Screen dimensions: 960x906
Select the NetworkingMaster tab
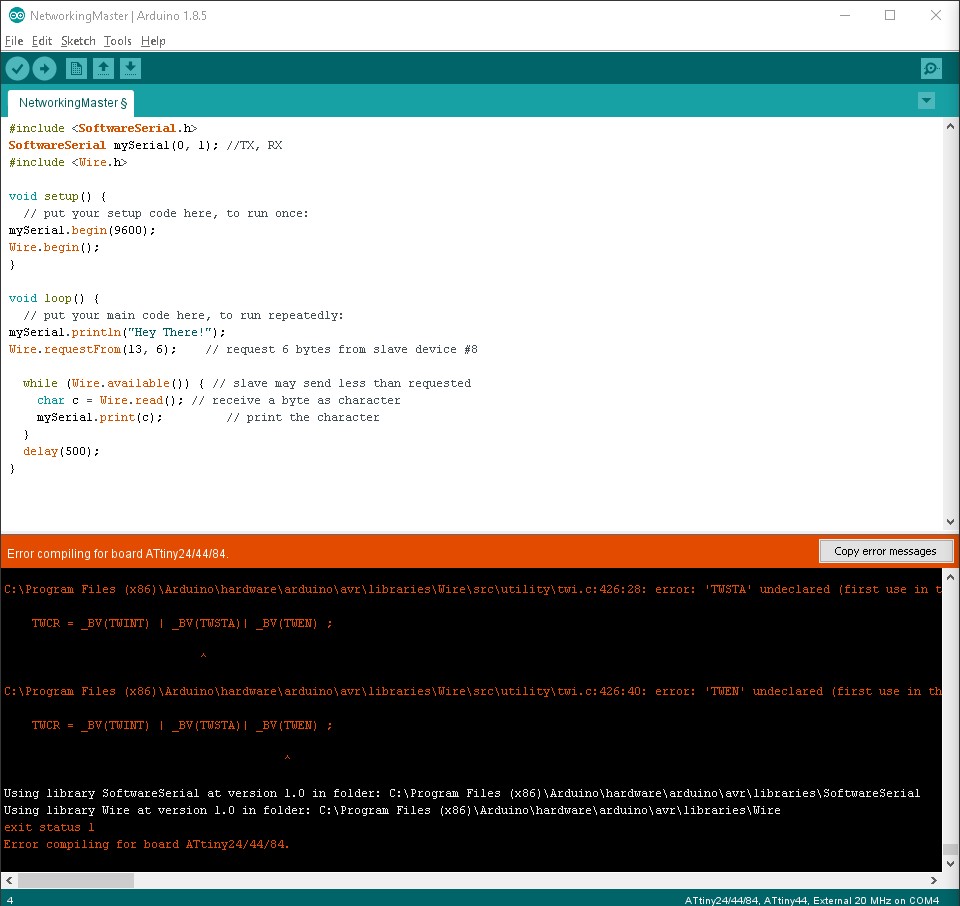pos(71,103)
